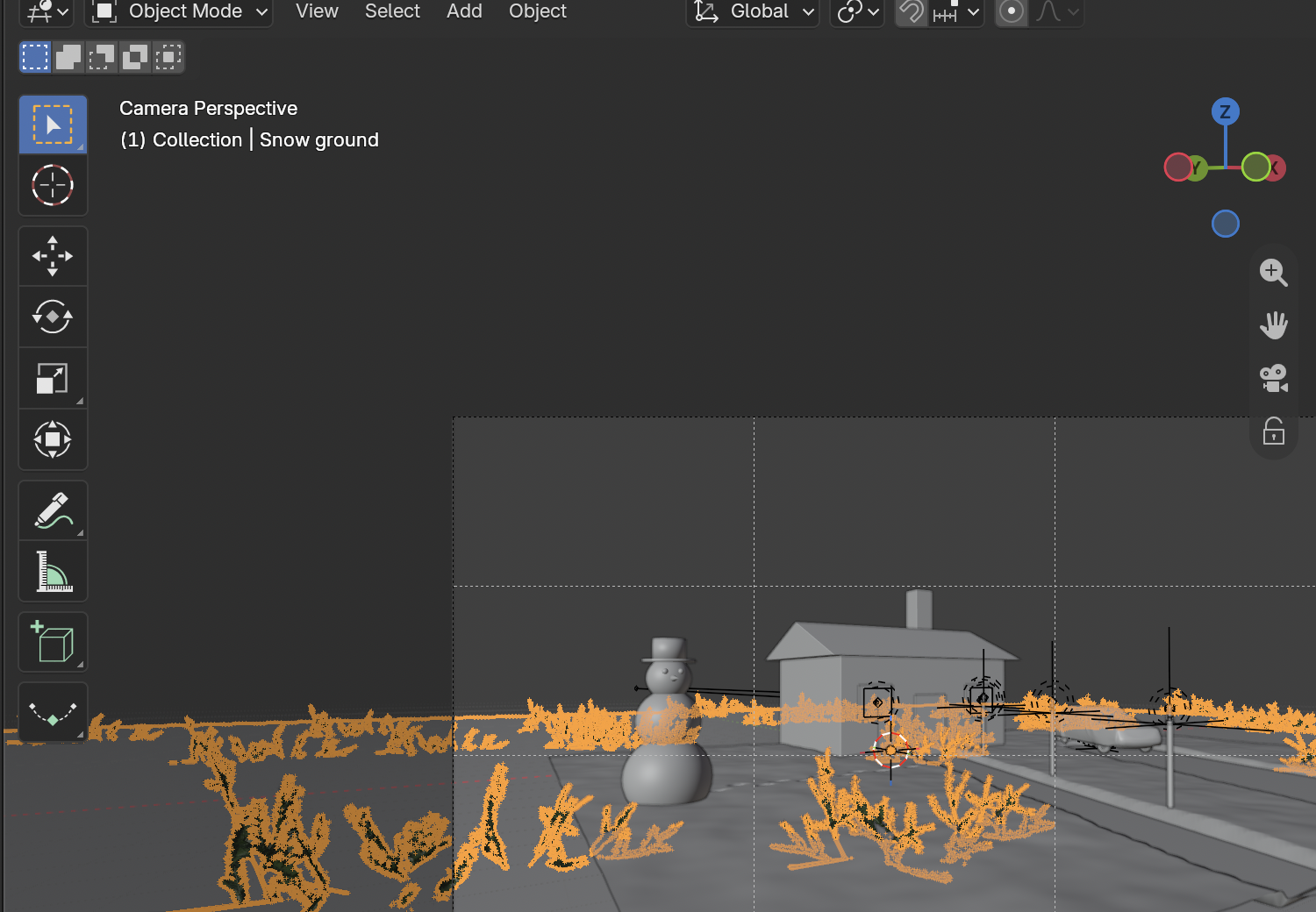Open the Add menu

464,11
